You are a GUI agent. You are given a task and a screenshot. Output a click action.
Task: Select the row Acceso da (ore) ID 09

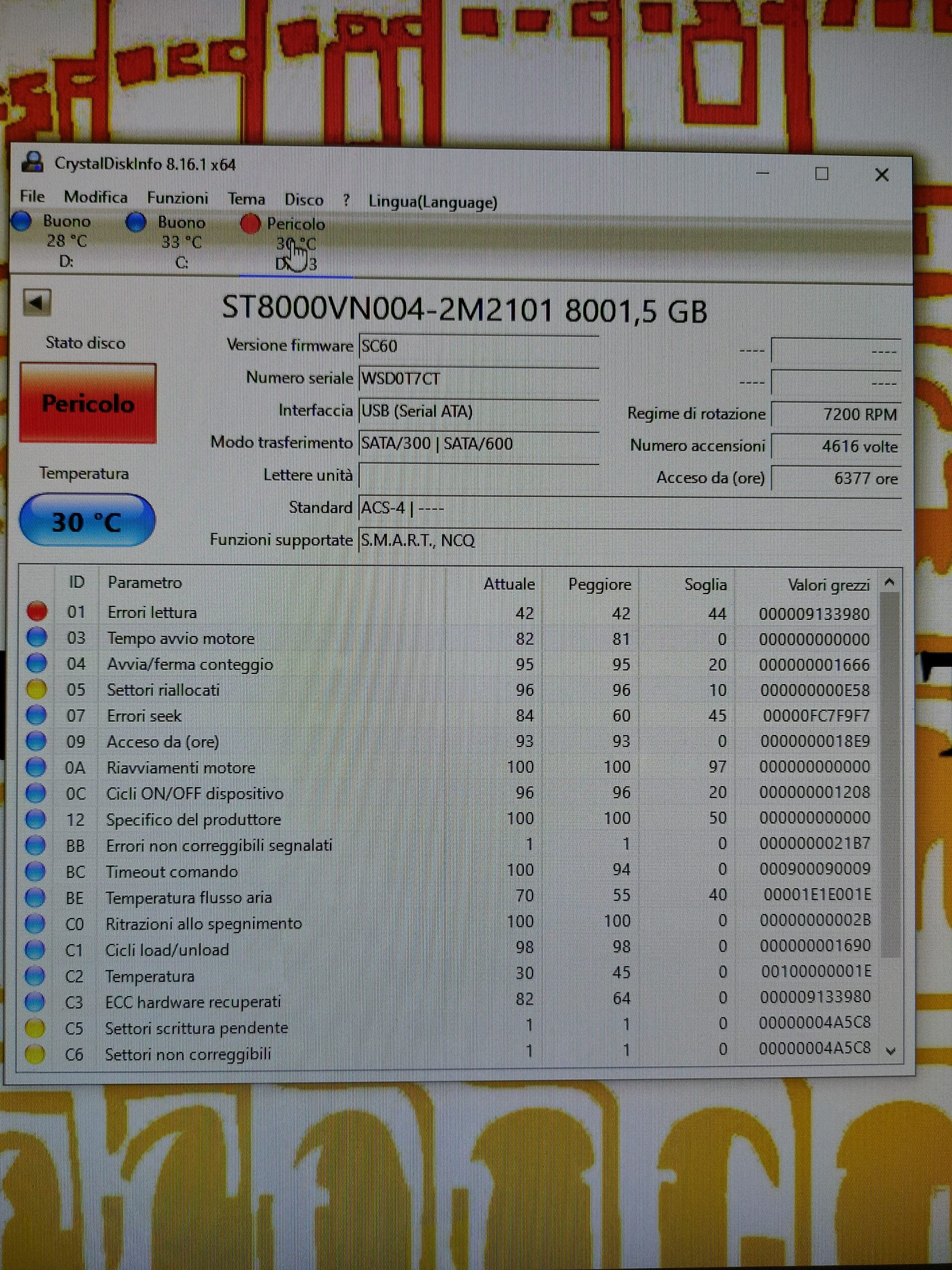pyautogui.click(x=449, y=741)
